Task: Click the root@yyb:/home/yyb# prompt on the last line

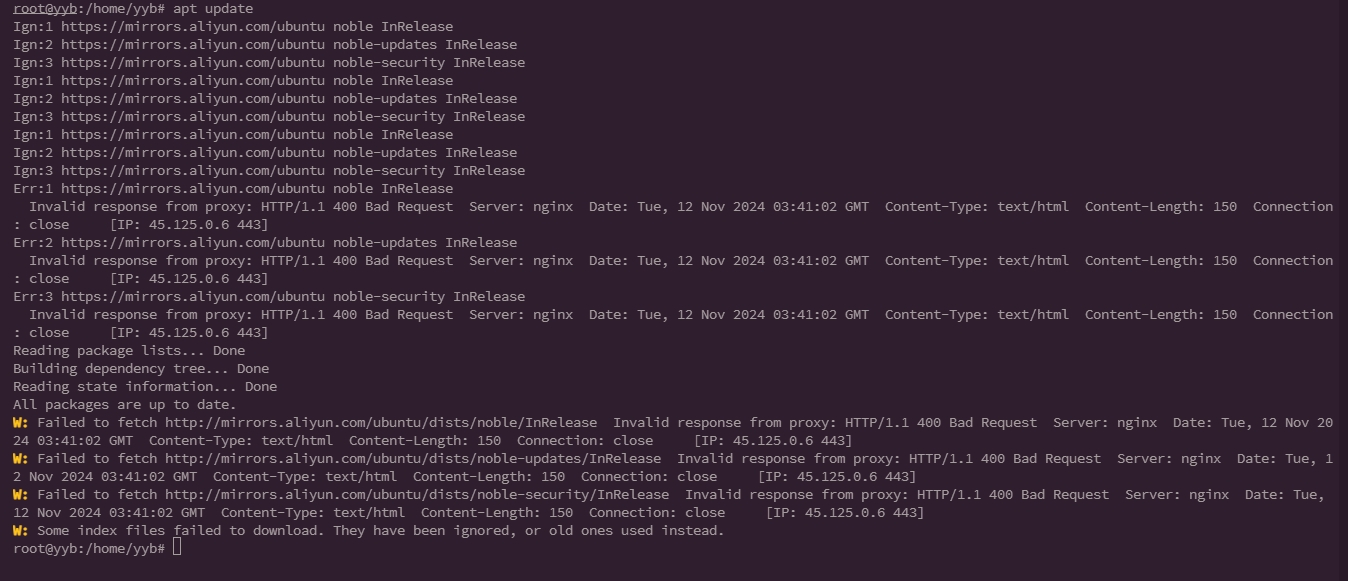Action: 89,548
